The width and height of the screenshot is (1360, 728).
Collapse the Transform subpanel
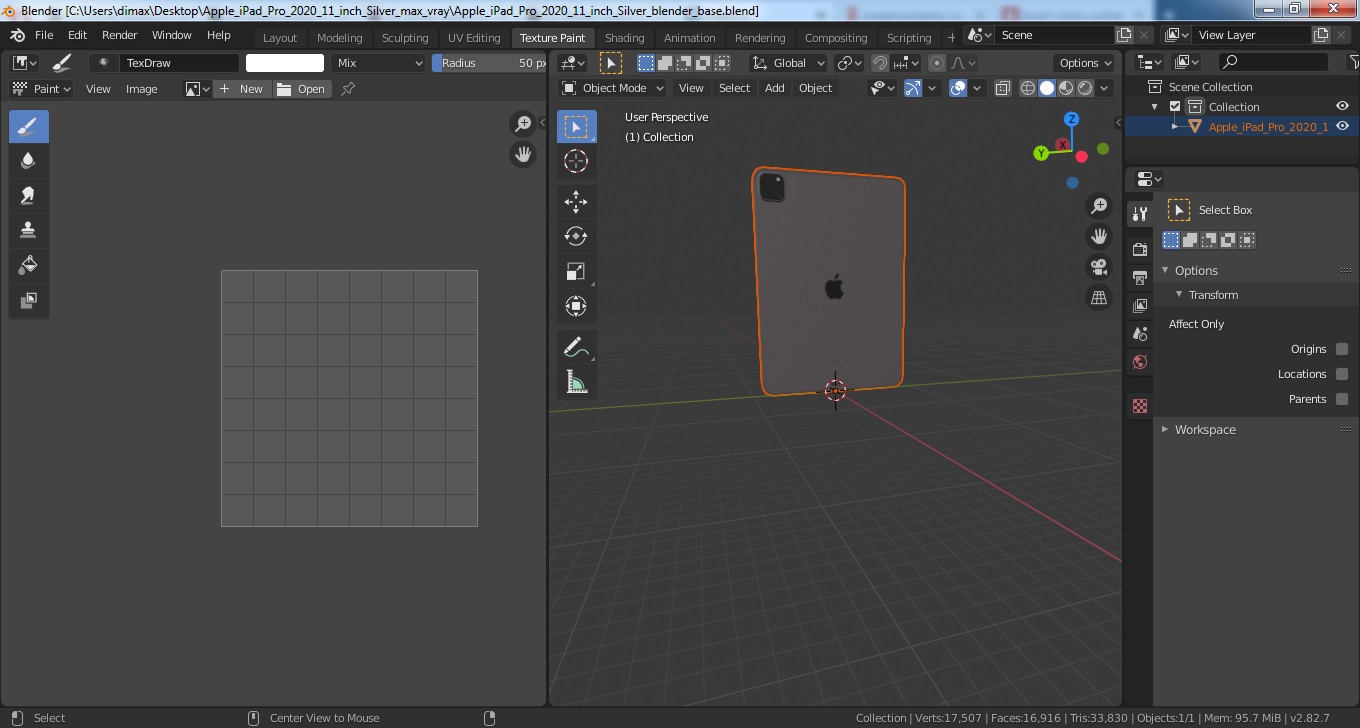[x=1179, y=295]
